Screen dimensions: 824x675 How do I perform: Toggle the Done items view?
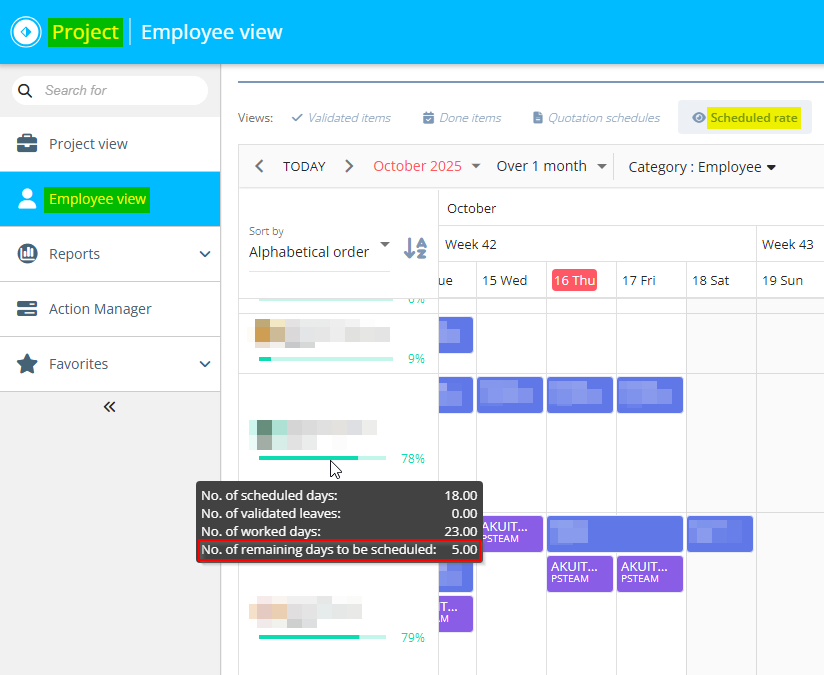coord(462,118)
